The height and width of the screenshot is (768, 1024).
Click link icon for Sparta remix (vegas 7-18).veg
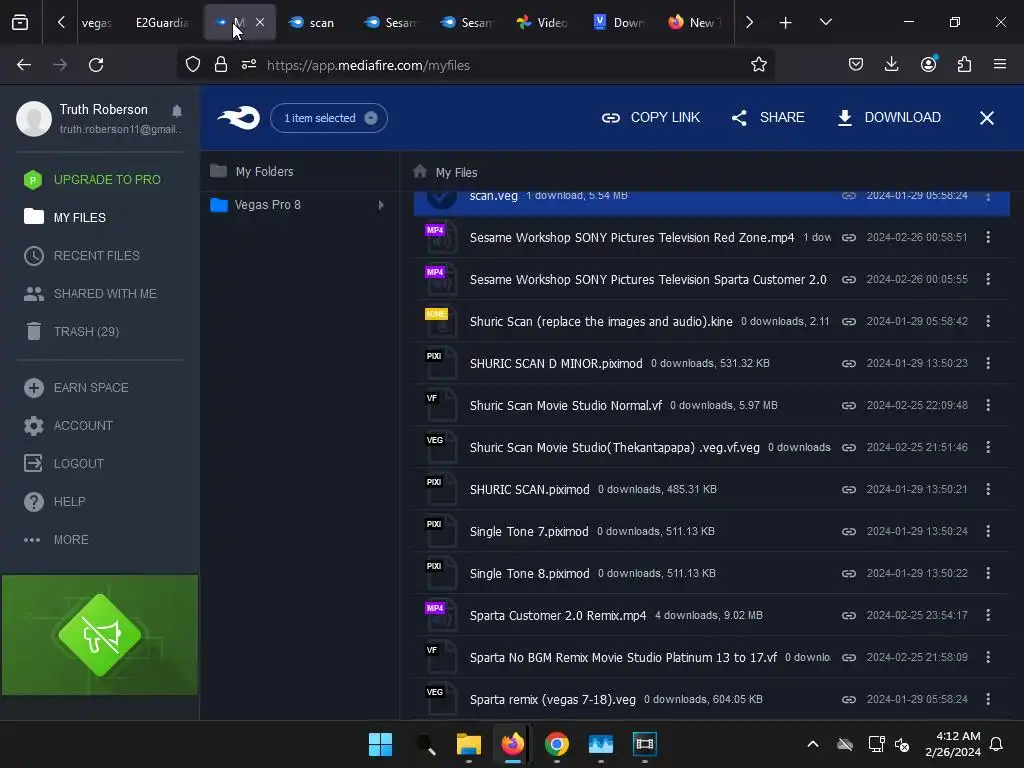point(848,699)
